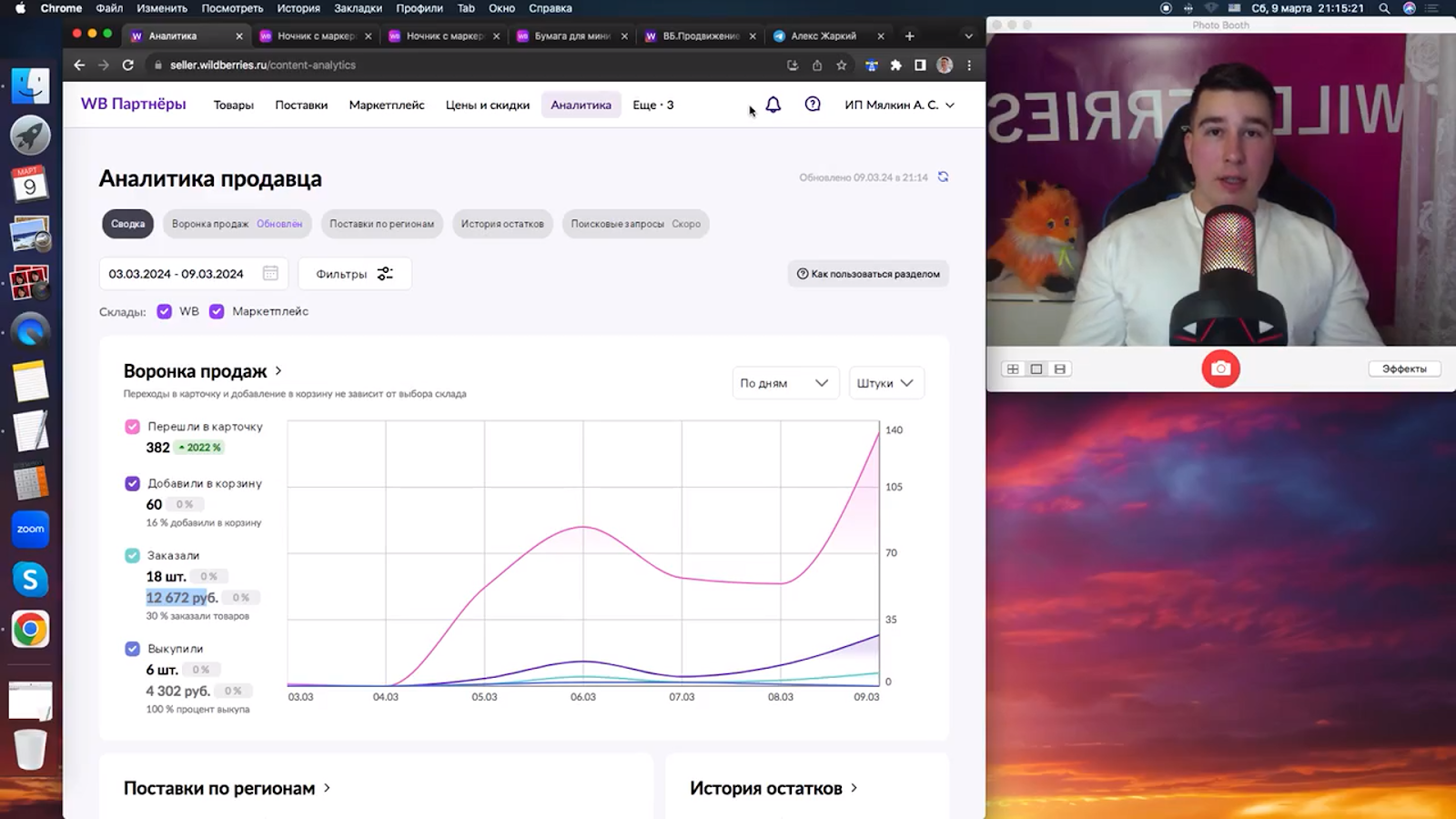
Task: Click the WB Партнёры logo link
Action: click(x=134, y=104)
